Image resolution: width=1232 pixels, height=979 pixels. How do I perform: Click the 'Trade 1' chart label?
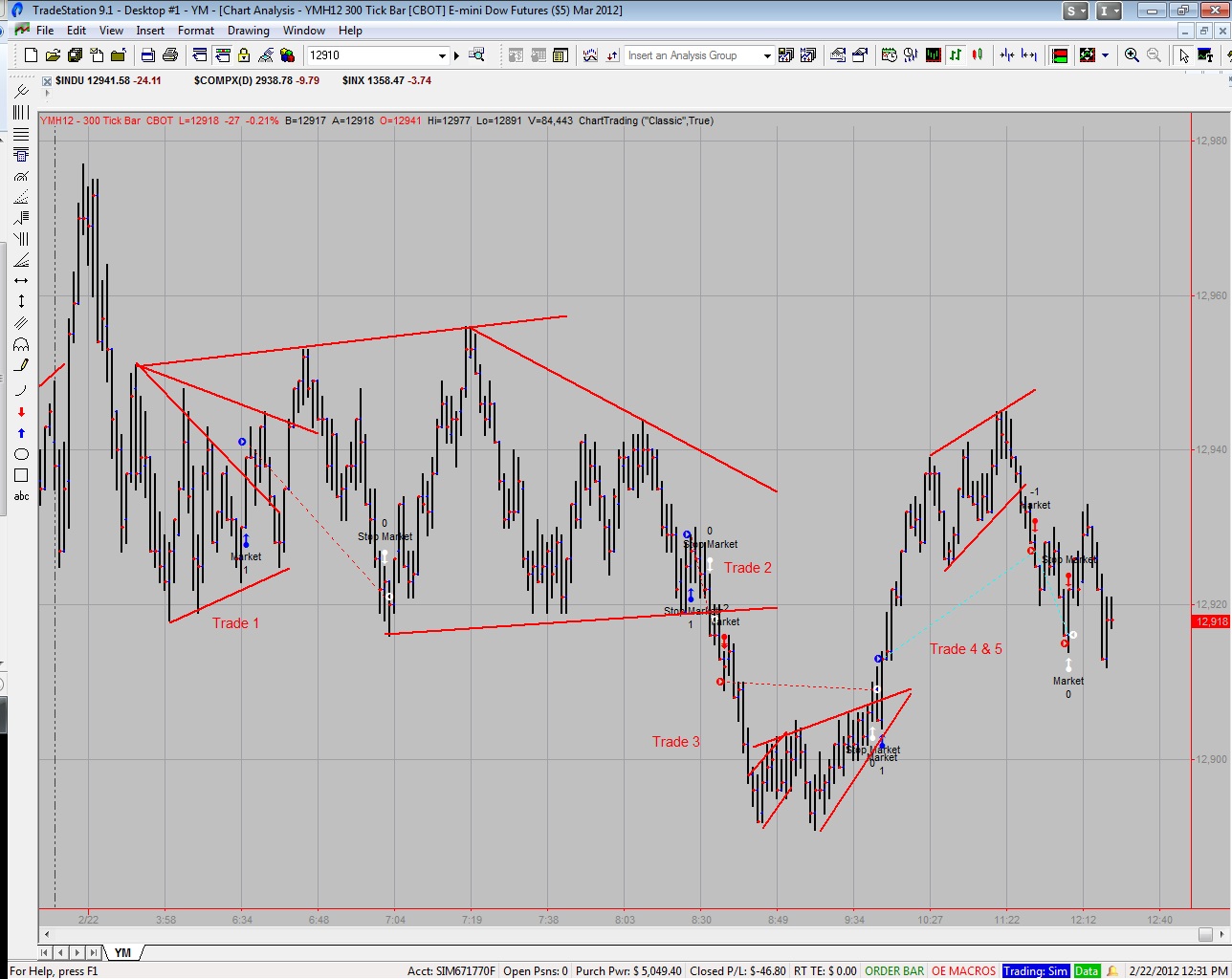tap(235, 623)
